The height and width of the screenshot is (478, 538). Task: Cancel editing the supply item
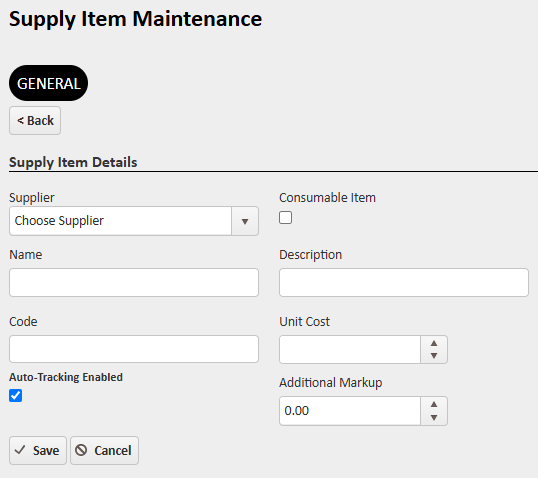[104, 451]
